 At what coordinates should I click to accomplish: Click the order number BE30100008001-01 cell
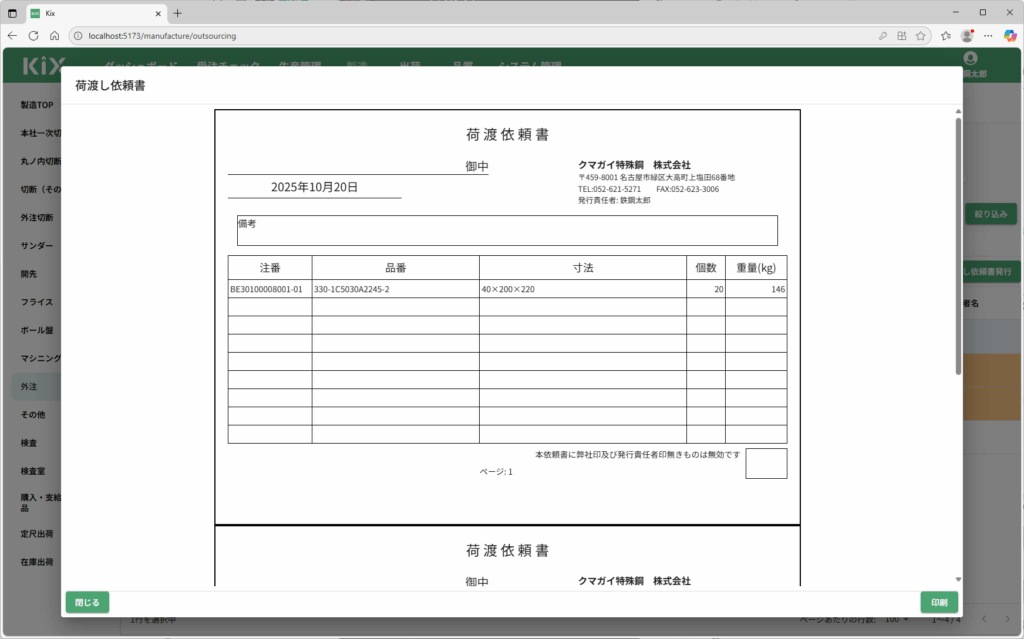(269, 289)
